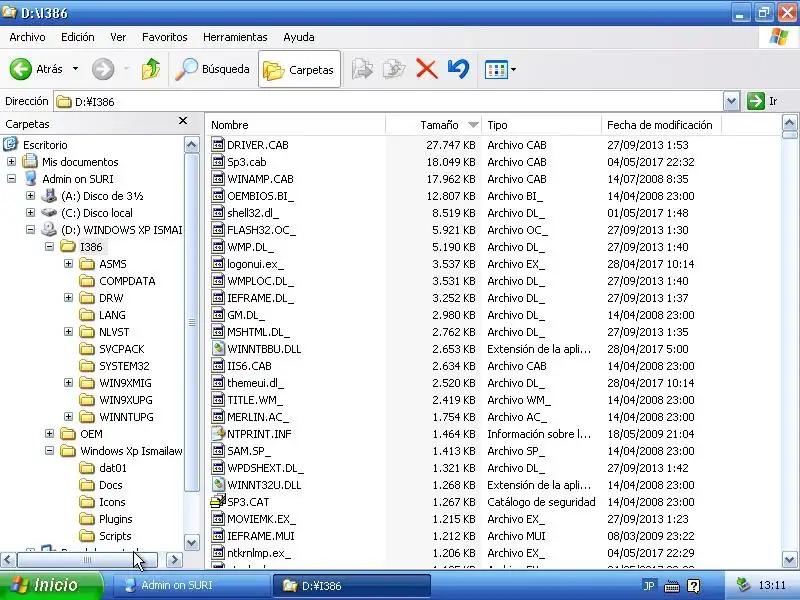Open the Ayuda menu
This screenshot has width=800, height=600.
click(x=298, y=37)
